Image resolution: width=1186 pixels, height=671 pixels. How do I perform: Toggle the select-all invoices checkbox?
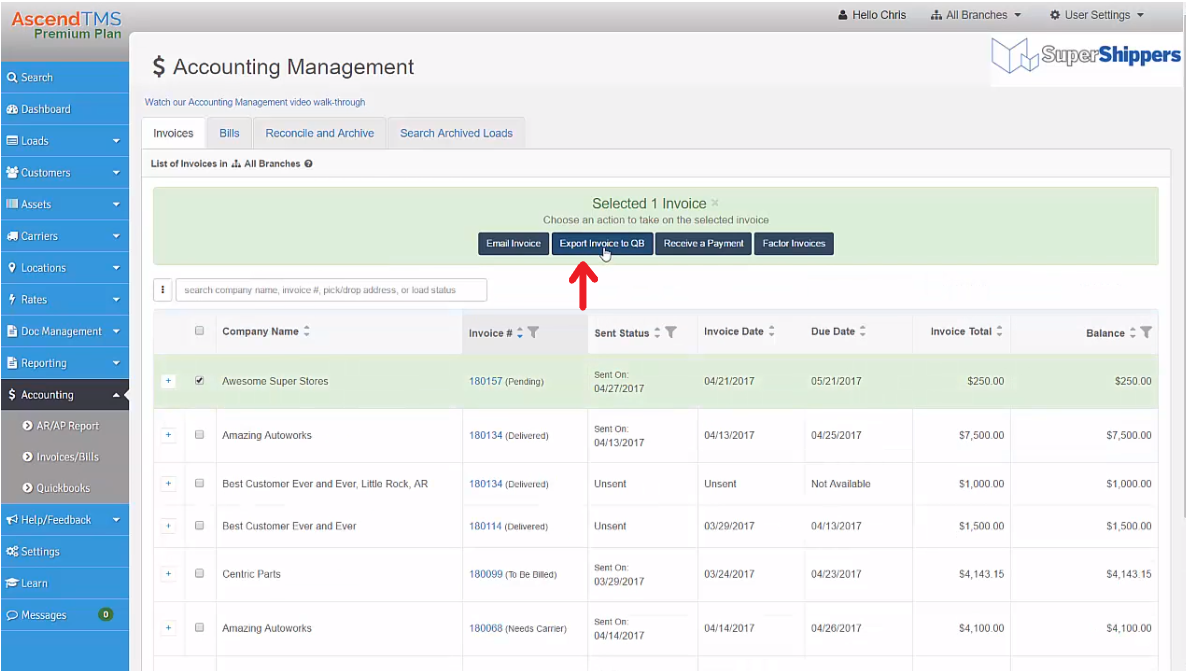coord(200,331)
